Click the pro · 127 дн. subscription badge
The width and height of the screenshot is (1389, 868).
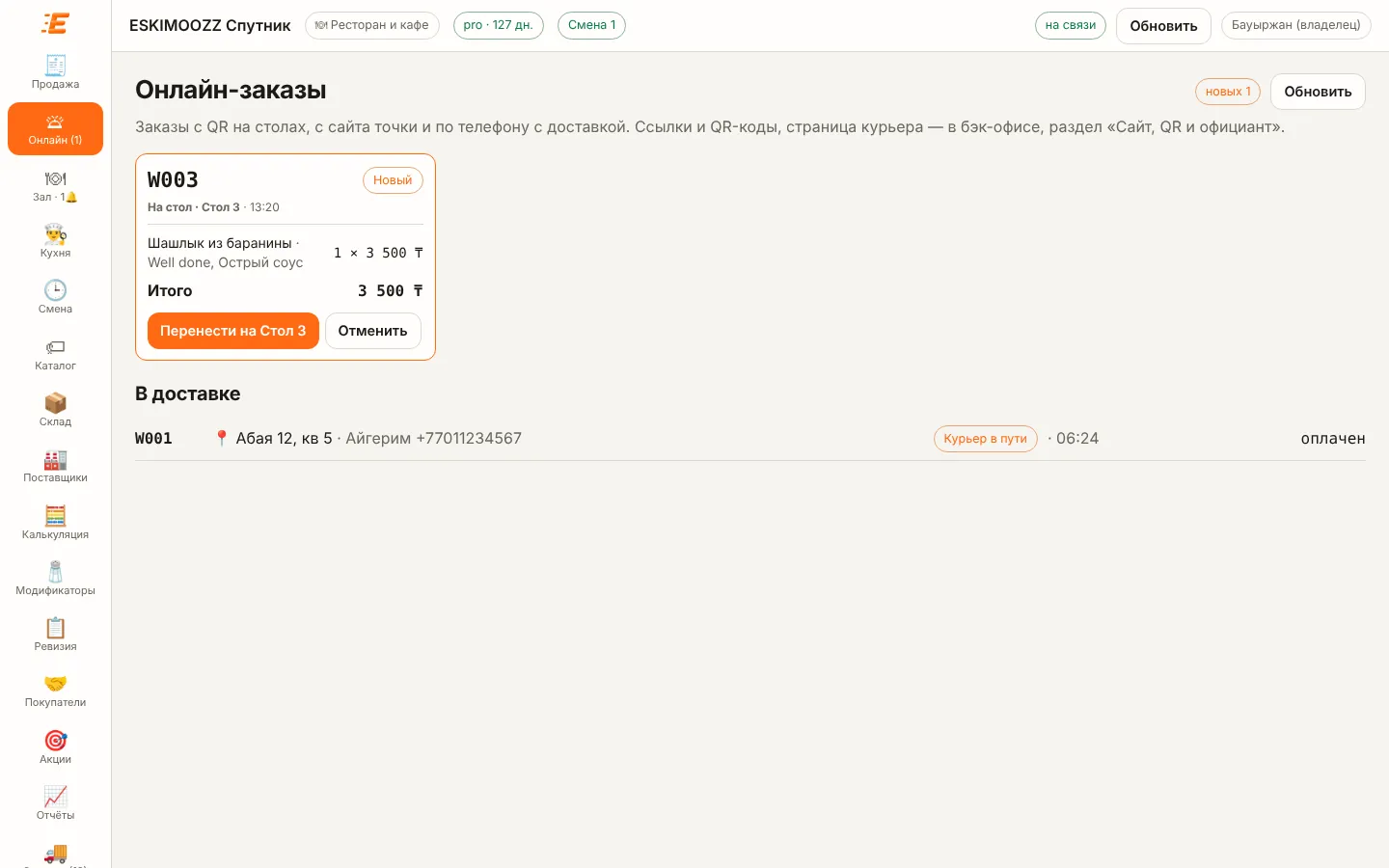coord(498,25)
